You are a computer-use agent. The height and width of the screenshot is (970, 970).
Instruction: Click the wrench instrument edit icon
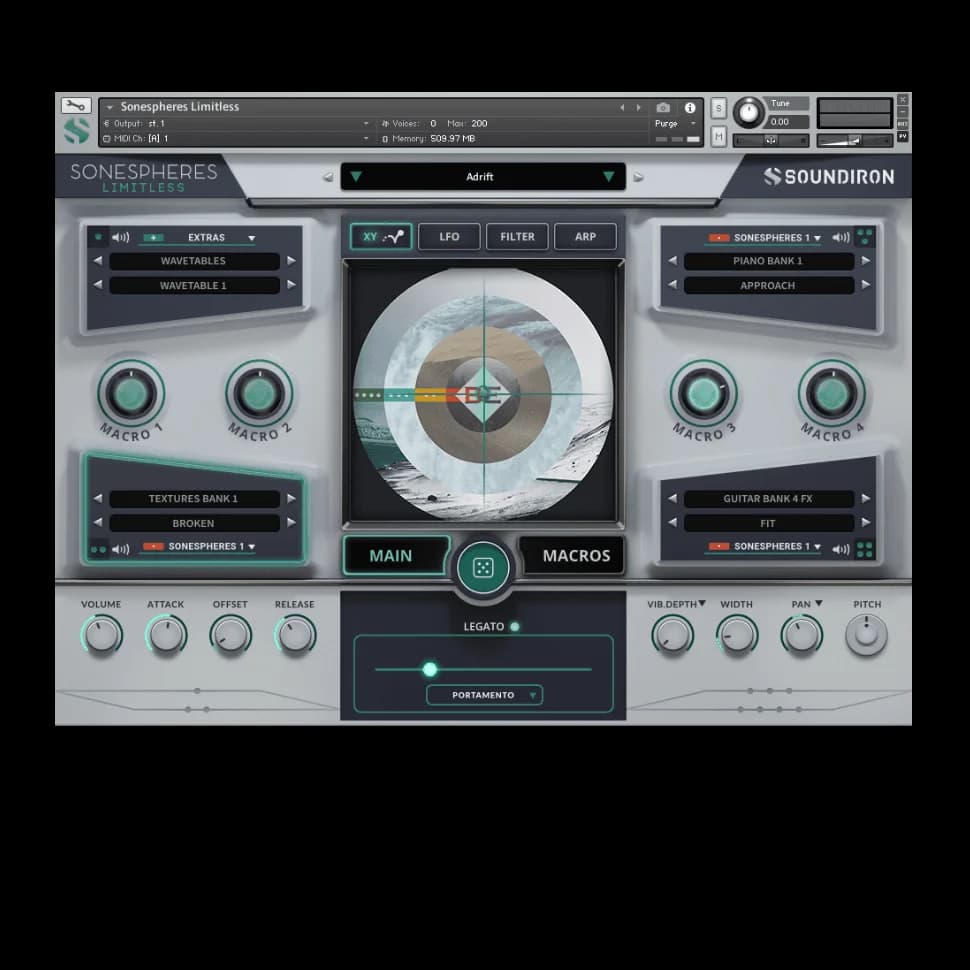click(x=75, y=105)
